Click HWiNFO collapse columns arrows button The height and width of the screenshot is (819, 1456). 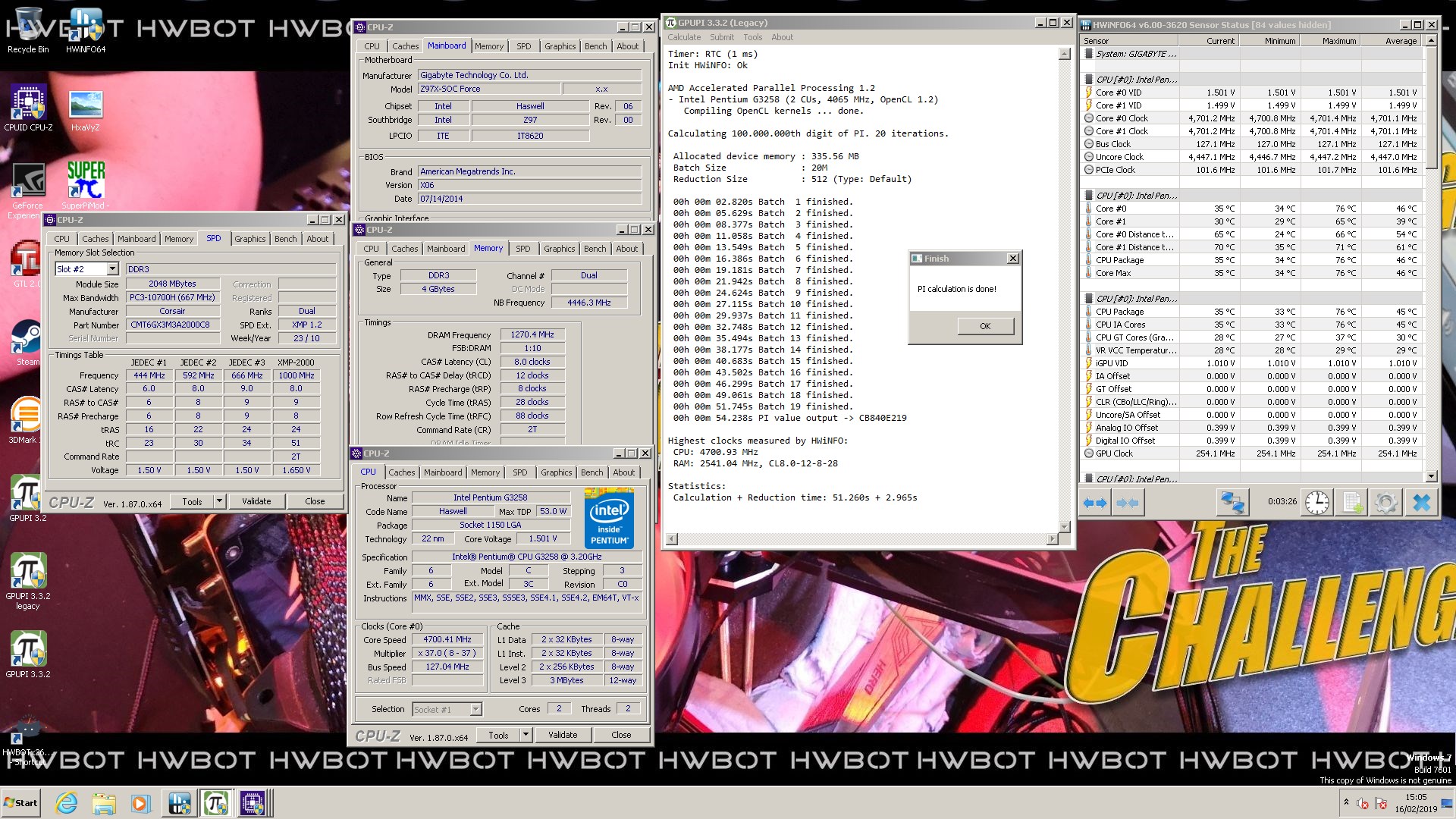tap(1128, 502)
